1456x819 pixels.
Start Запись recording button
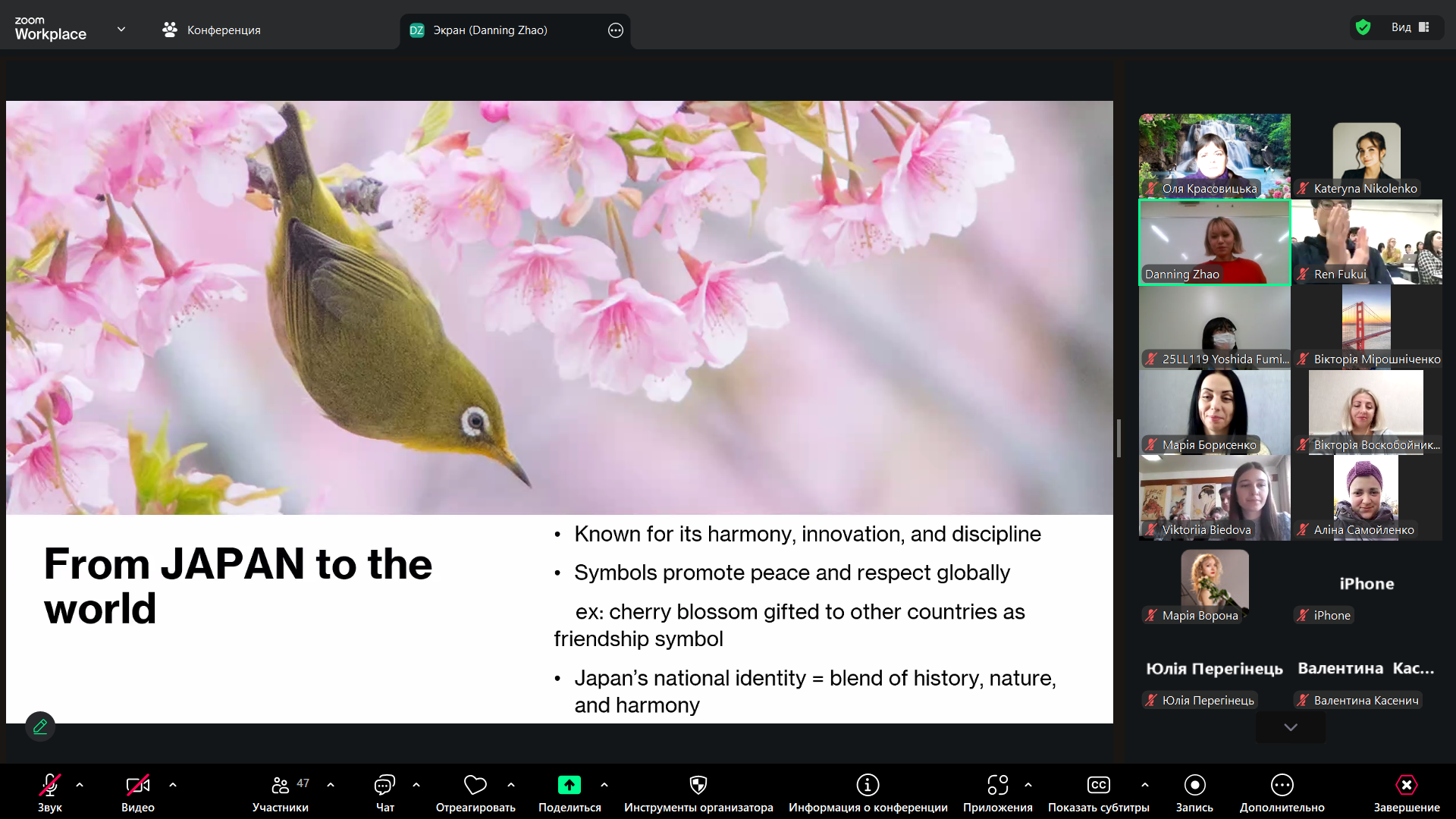1194,785
